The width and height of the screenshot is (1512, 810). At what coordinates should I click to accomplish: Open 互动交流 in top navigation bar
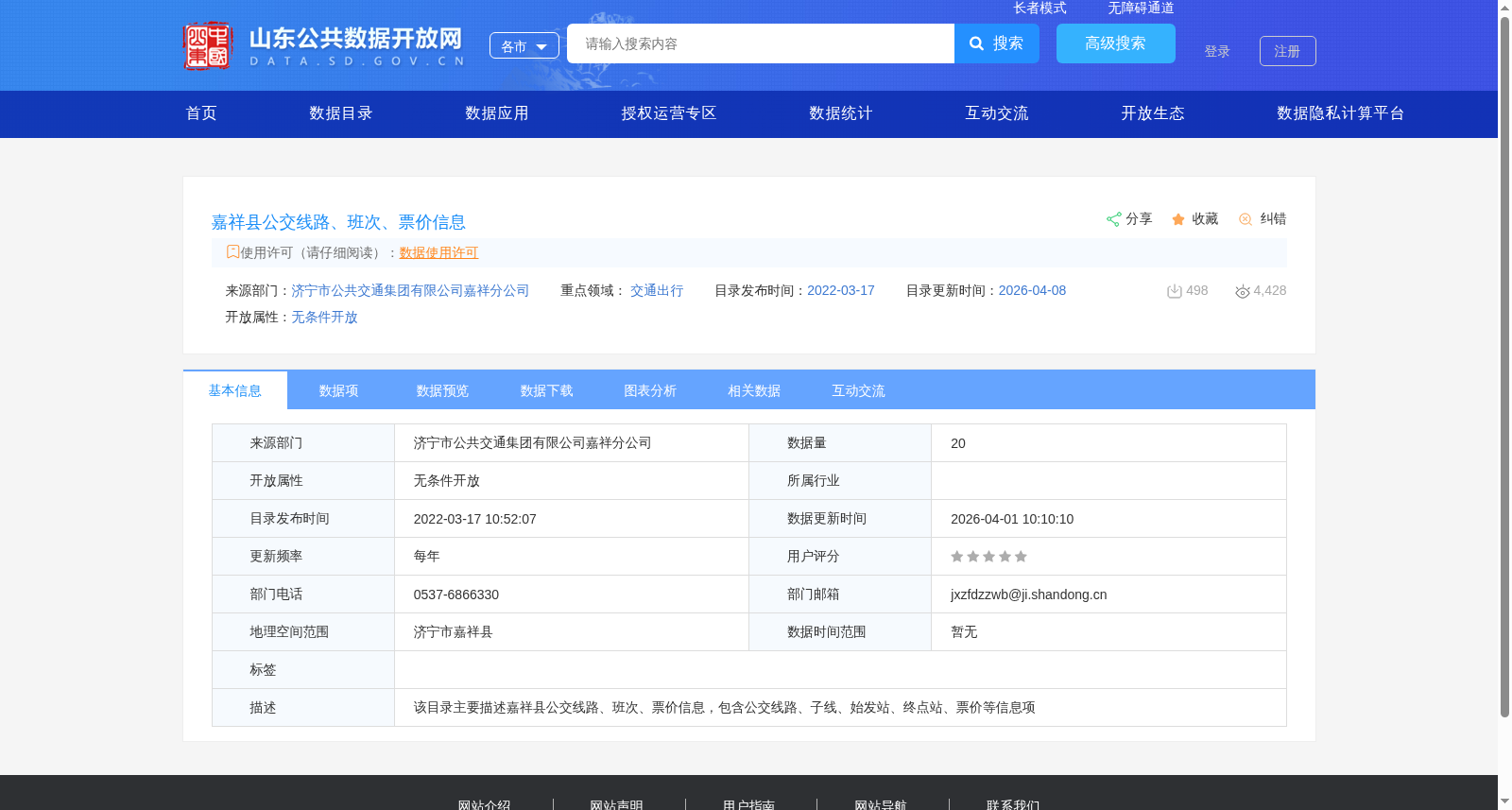(x=997, y=113)
